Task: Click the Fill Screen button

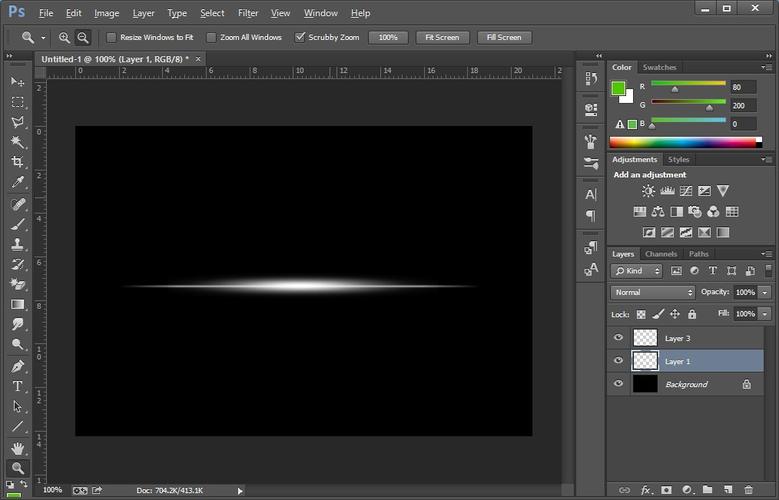Action: [x=503, y=38]
